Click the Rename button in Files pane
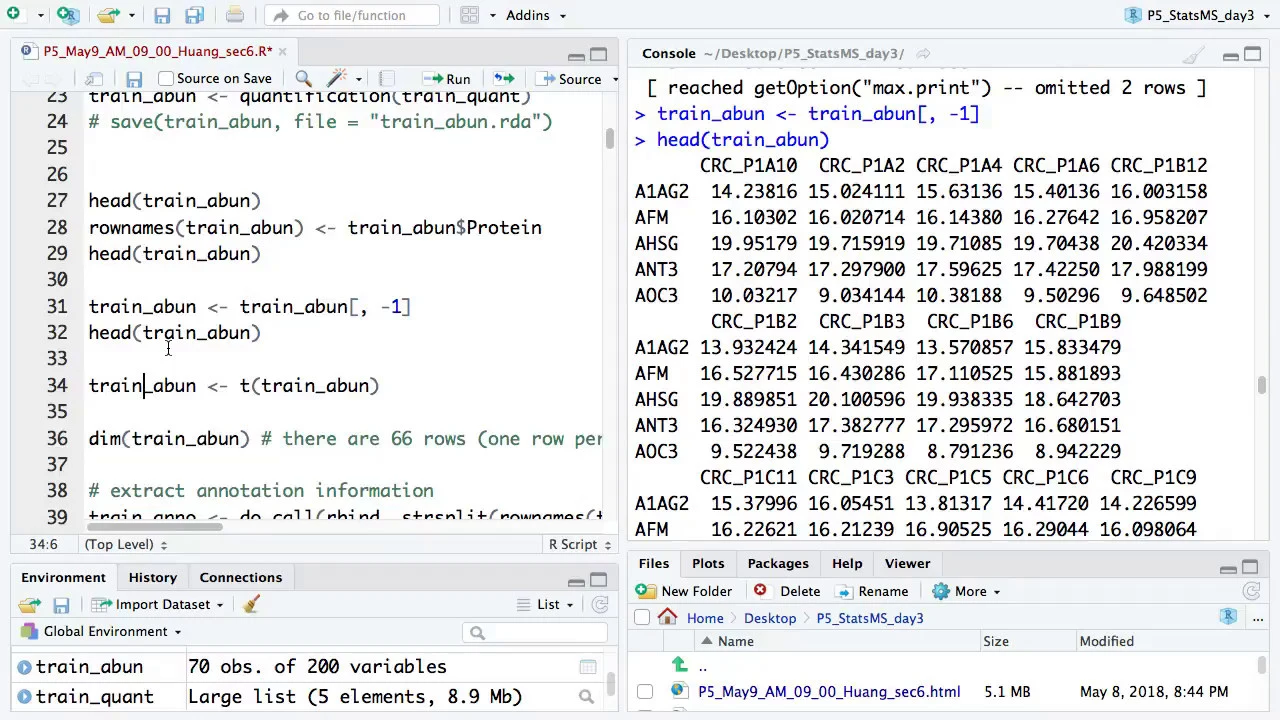The height and width of the screenshot is (720, 1280). 871,591
